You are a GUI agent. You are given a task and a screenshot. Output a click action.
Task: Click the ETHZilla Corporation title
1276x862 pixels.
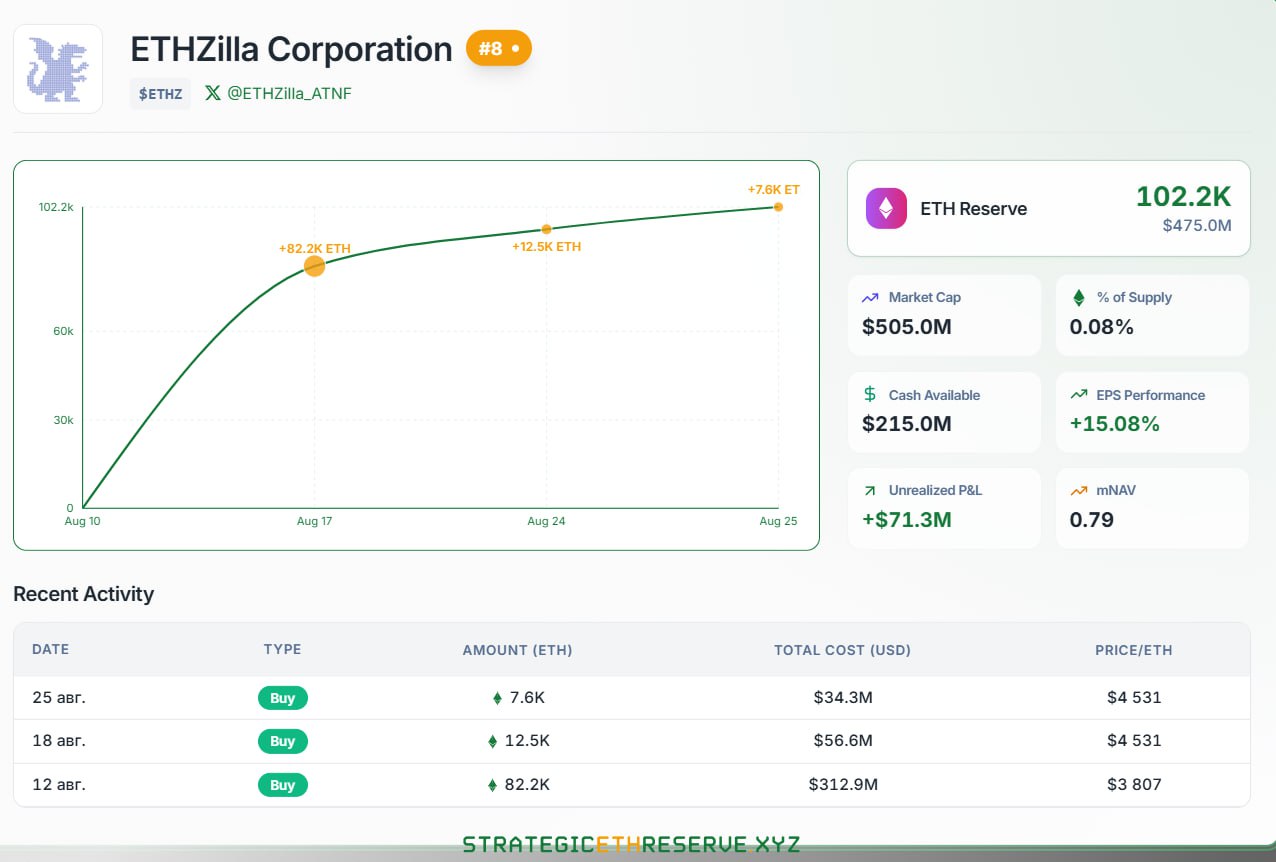(x=291, y=49)
